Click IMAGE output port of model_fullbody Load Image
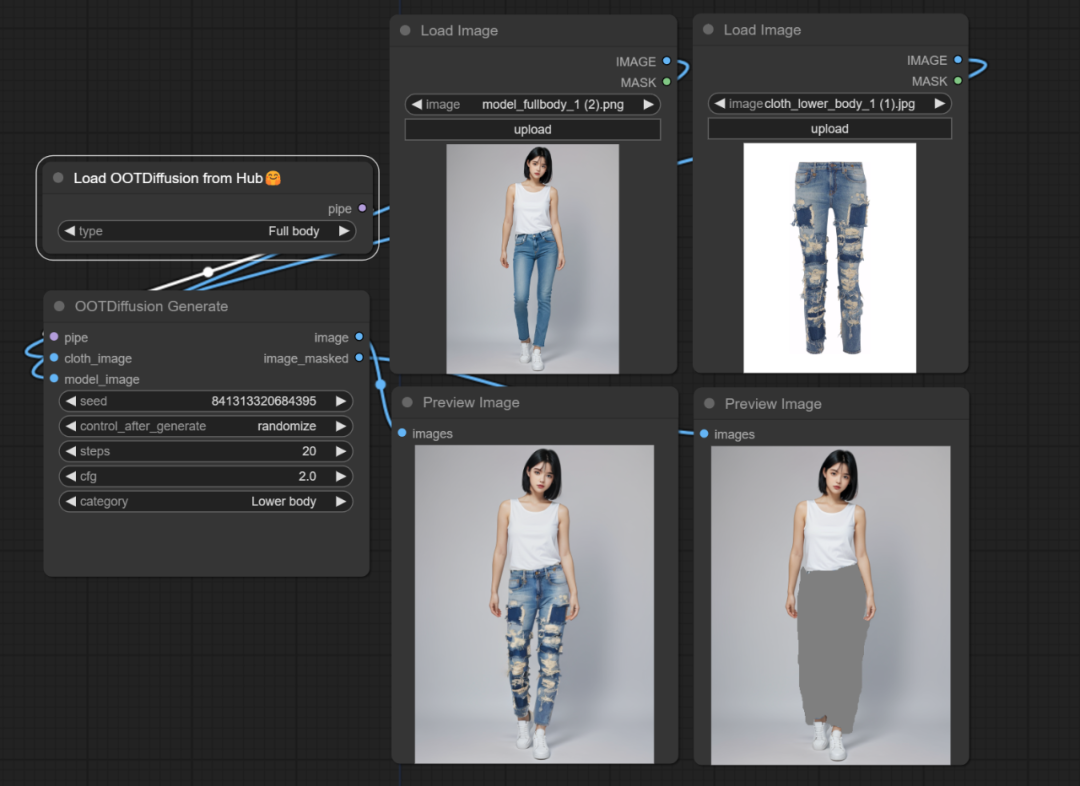Image resolution: width=1080 pixels, height=786 pixels. (x=667, y=61)
